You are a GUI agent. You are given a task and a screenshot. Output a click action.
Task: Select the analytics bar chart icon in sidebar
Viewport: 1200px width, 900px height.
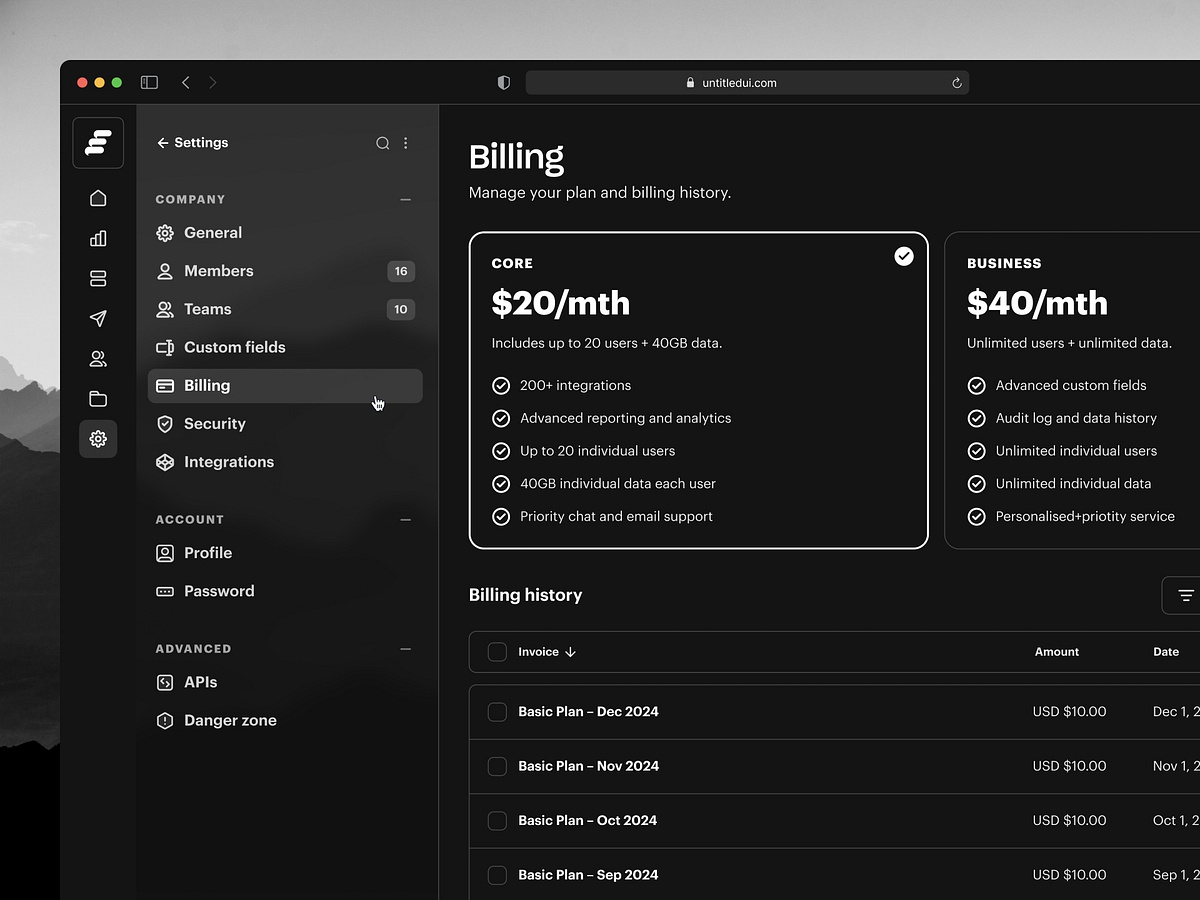97,238
